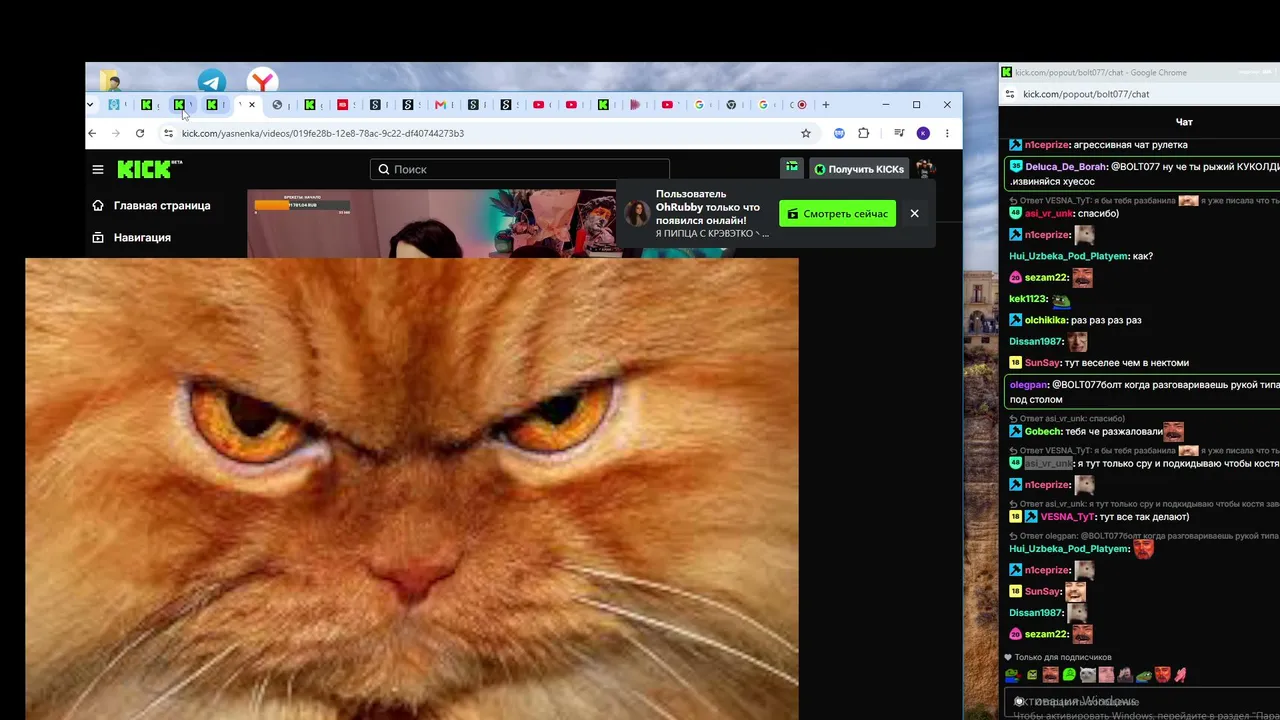Launch the Yandex Browser desktop shortcut
This screenshot has width=1280, height=720.
pyautogui.click(x=262, y=81)
